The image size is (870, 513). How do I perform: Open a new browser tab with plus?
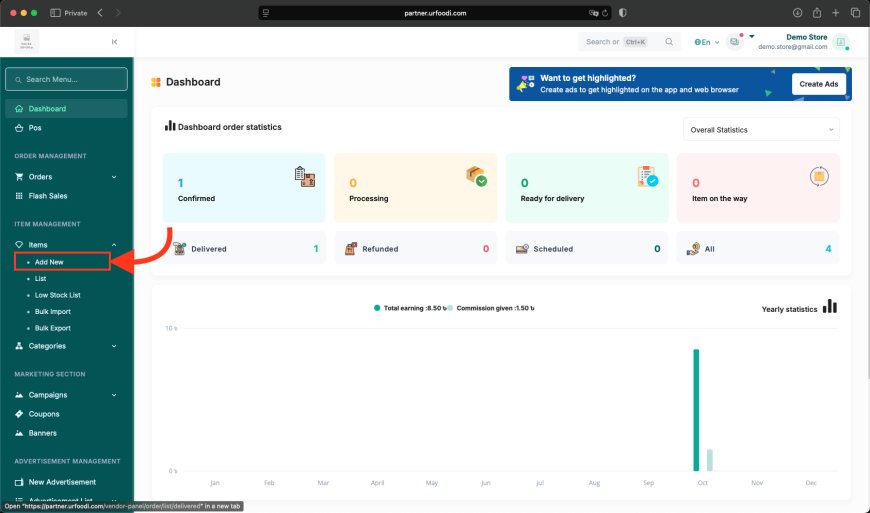pyautogui.click(x=836, y=13)
